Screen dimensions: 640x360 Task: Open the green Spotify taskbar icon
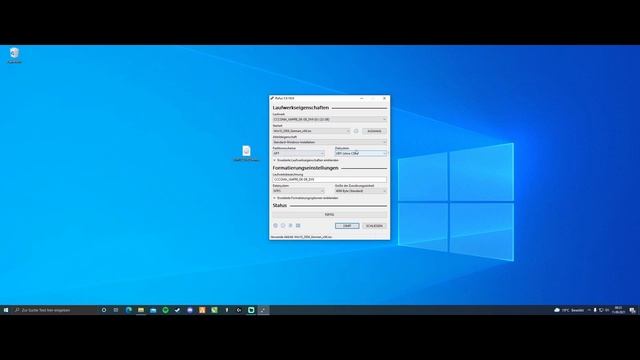[165, 310]
